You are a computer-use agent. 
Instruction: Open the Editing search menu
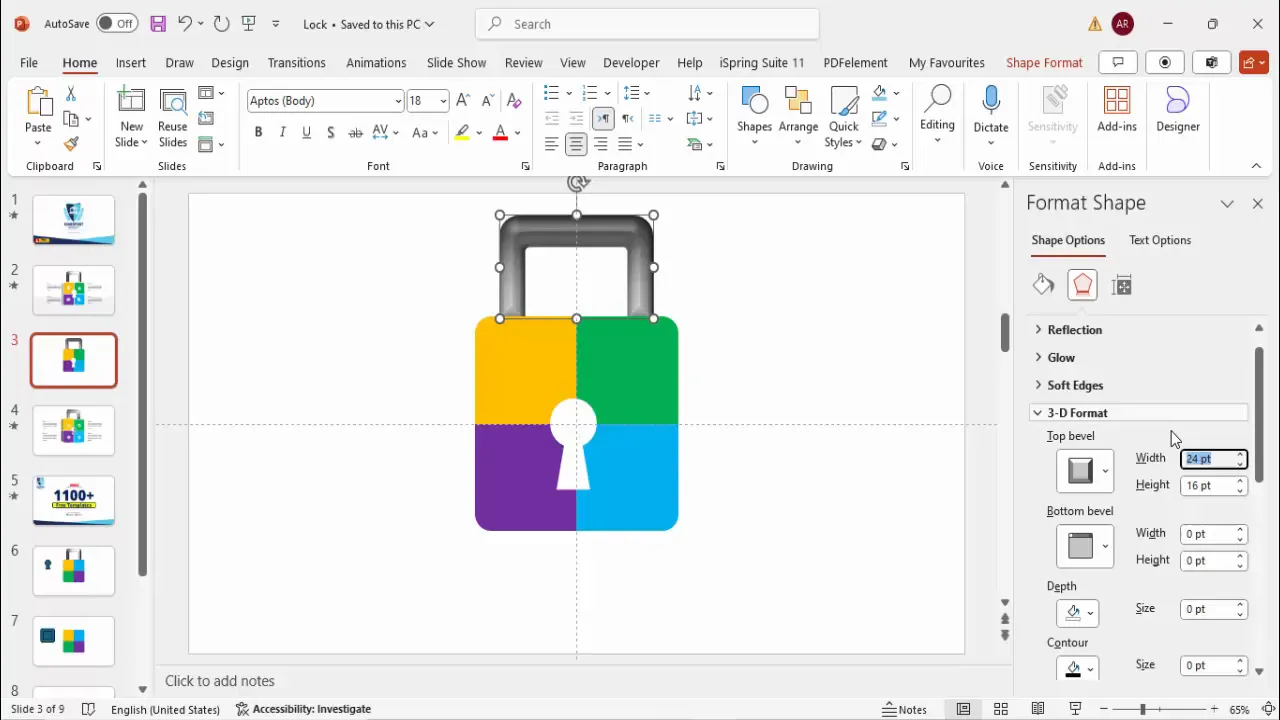click(937, 112)
